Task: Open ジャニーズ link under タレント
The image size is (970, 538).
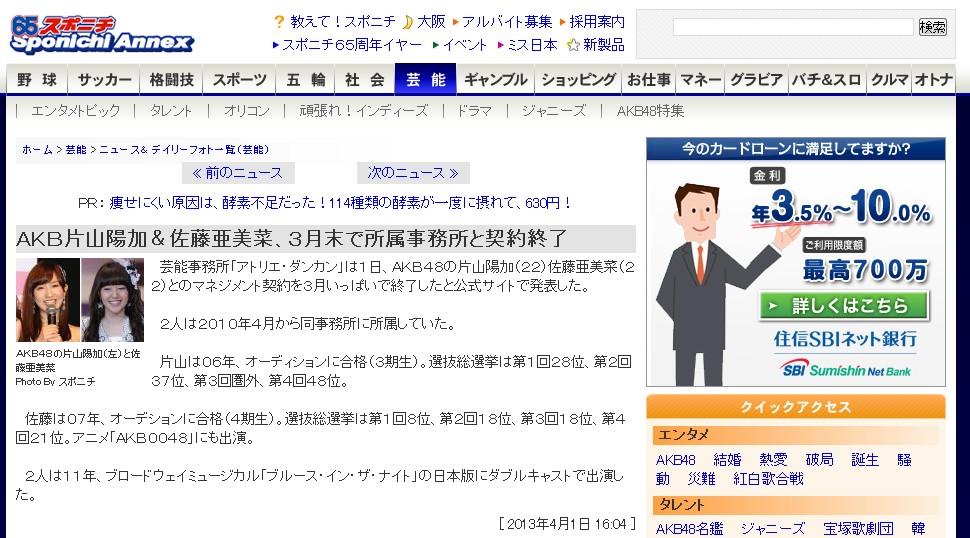Action: (773, 529)
